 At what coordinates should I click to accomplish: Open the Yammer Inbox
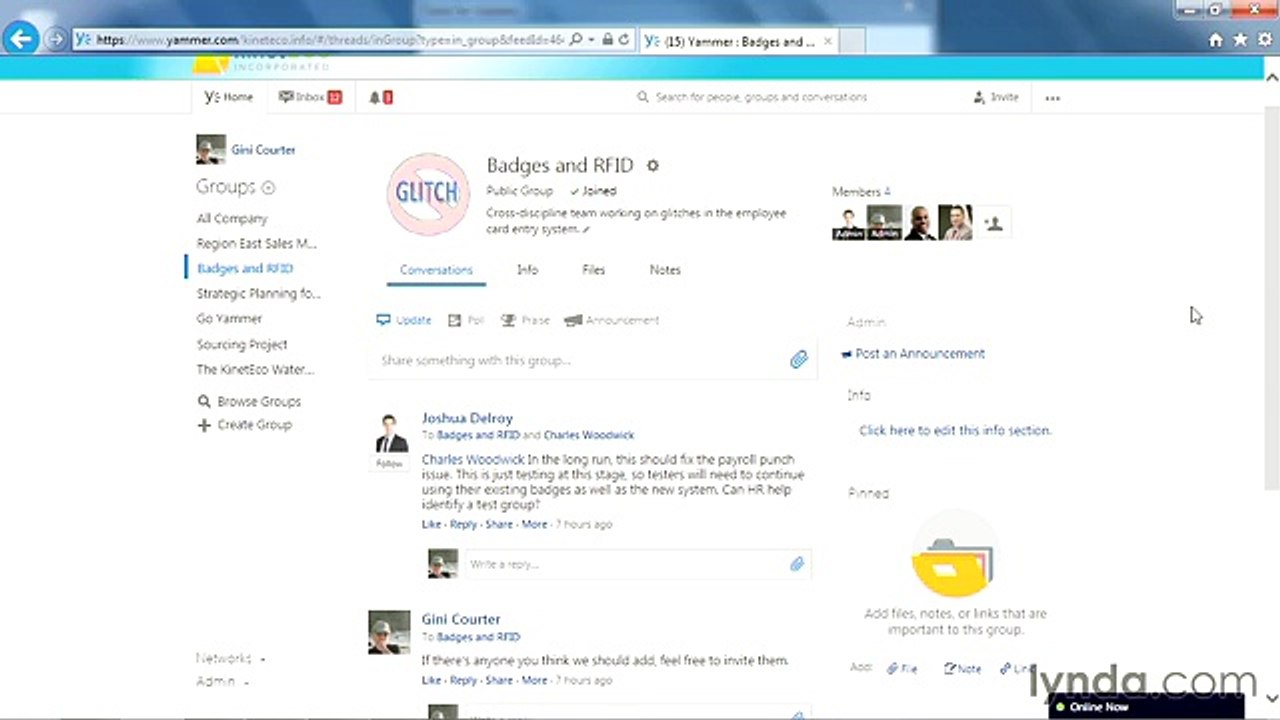click(x=310, y=97)
